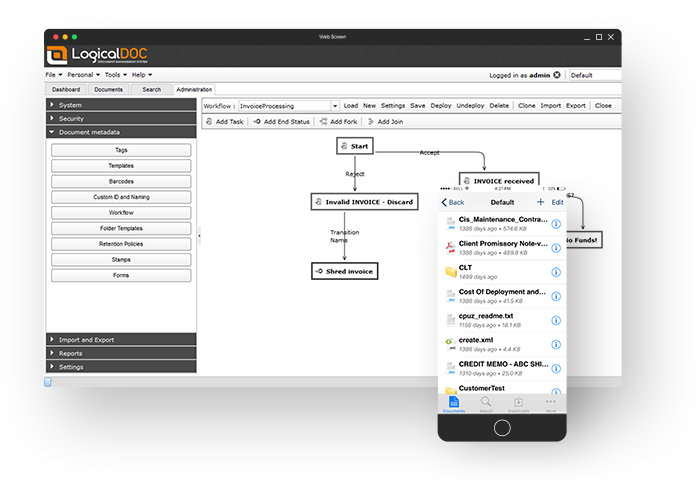Viewport: 700px width, 500px height.
Task: Click the Stamps button
Action: (121, 259)
